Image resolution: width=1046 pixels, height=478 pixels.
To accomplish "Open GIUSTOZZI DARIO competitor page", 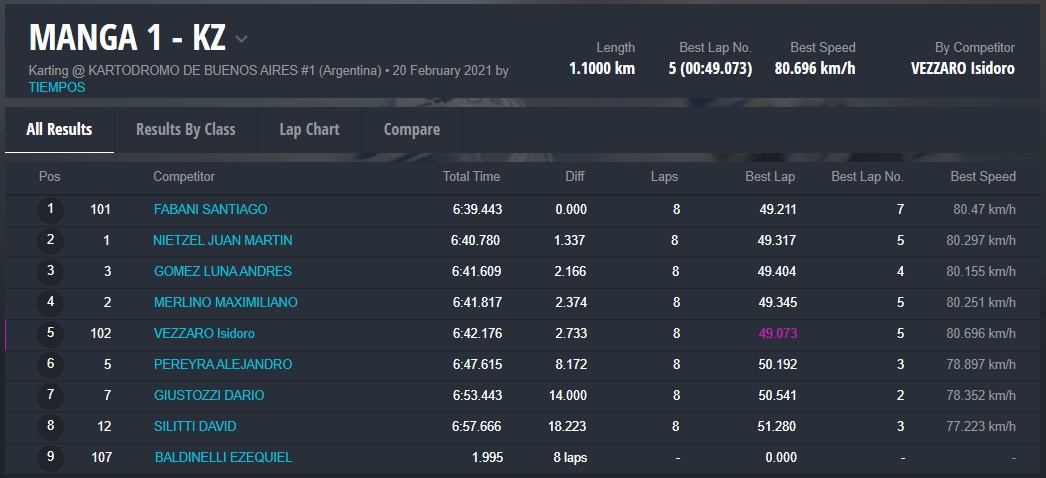I will pos(209,396).
